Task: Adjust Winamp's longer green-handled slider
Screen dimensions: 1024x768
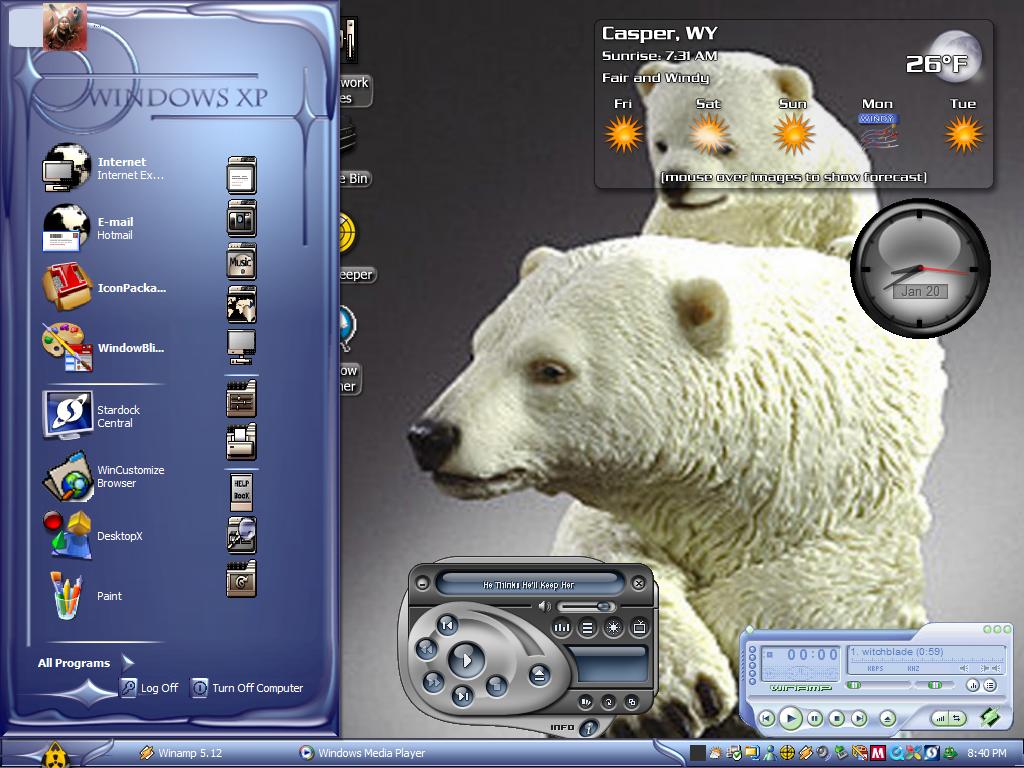Action: (x=878, y=685)
